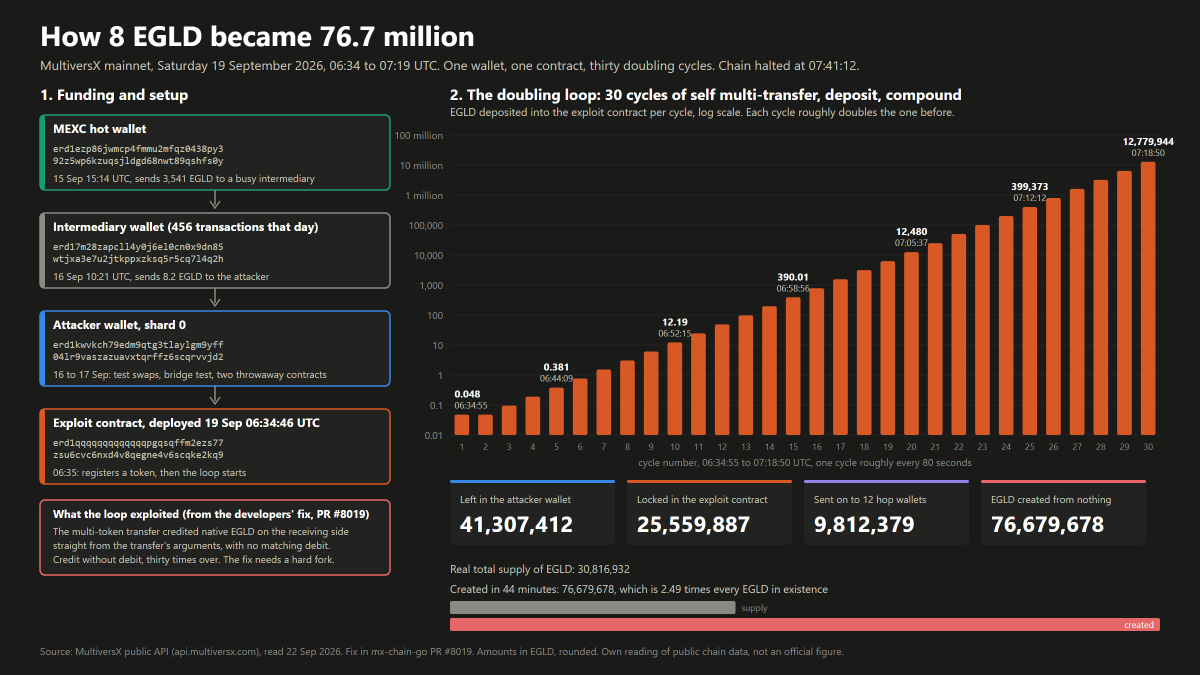Click the red created comparison bar

click(x=804, y=625)
